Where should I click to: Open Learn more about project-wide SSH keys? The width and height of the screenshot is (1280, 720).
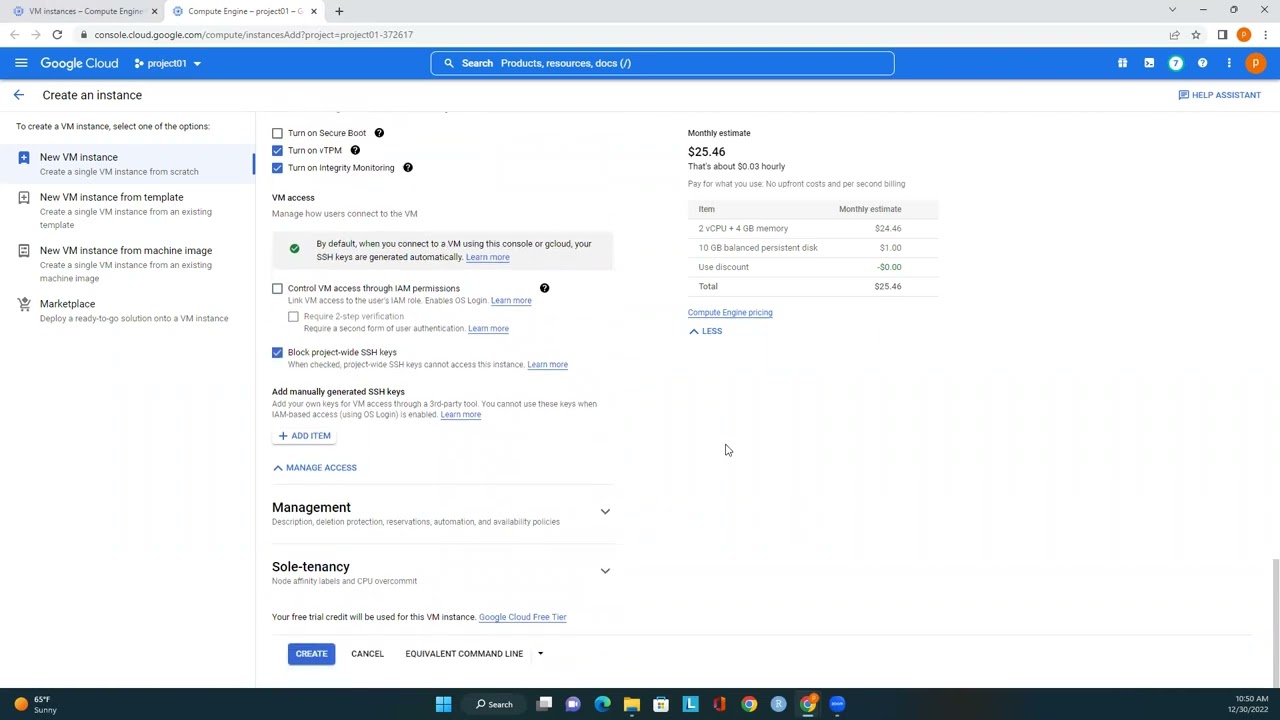547,364
